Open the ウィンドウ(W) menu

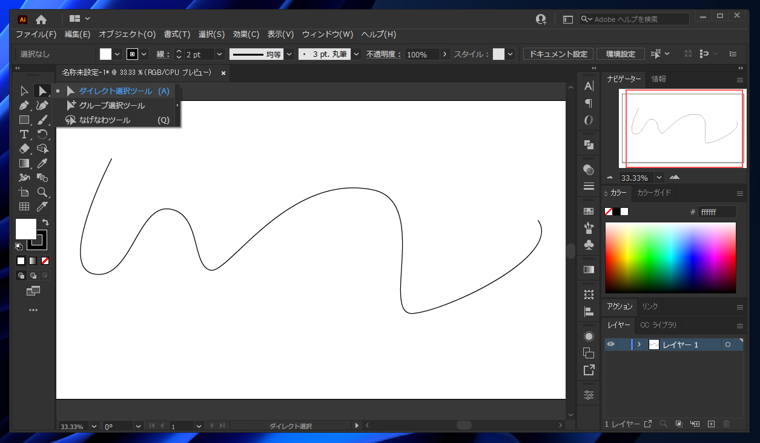click(327, 34)
